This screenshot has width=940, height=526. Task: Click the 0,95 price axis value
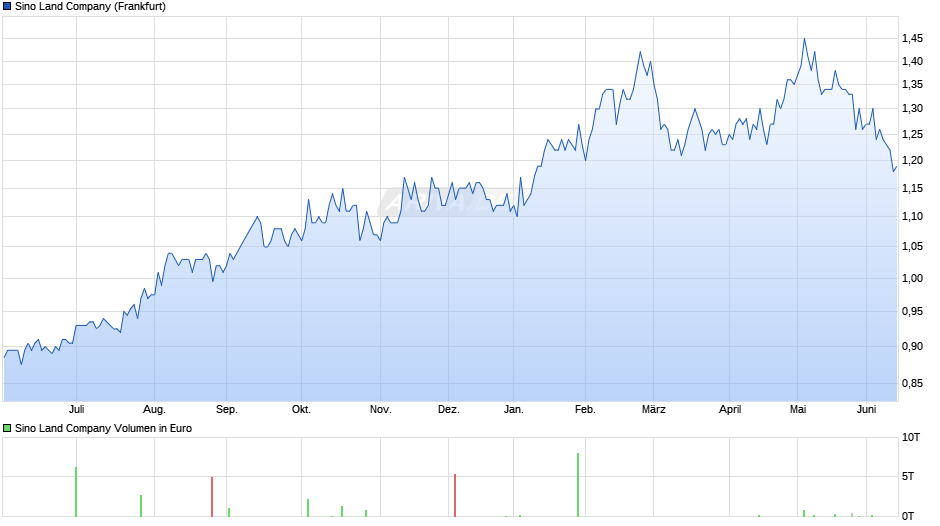click(912, 311)
